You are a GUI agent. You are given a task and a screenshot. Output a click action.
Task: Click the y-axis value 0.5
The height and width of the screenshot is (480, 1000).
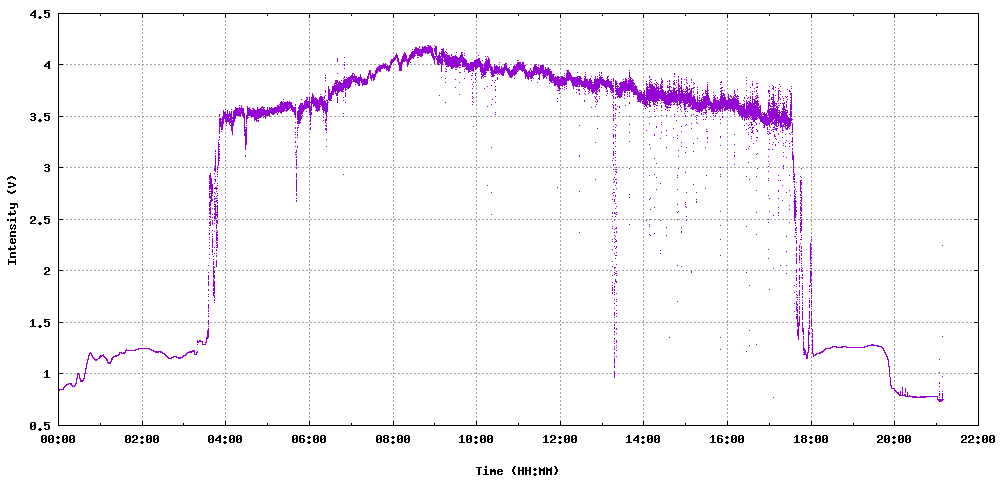pyautogui.click(x=40, y=425)
